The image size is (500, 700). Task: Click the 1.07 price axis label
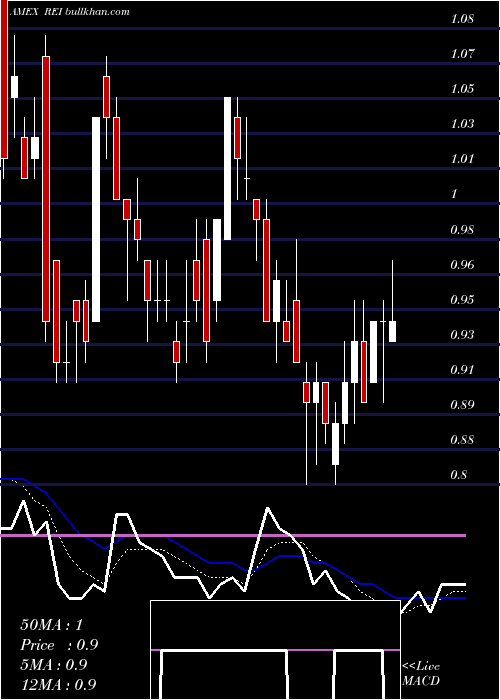pos(462,54)
